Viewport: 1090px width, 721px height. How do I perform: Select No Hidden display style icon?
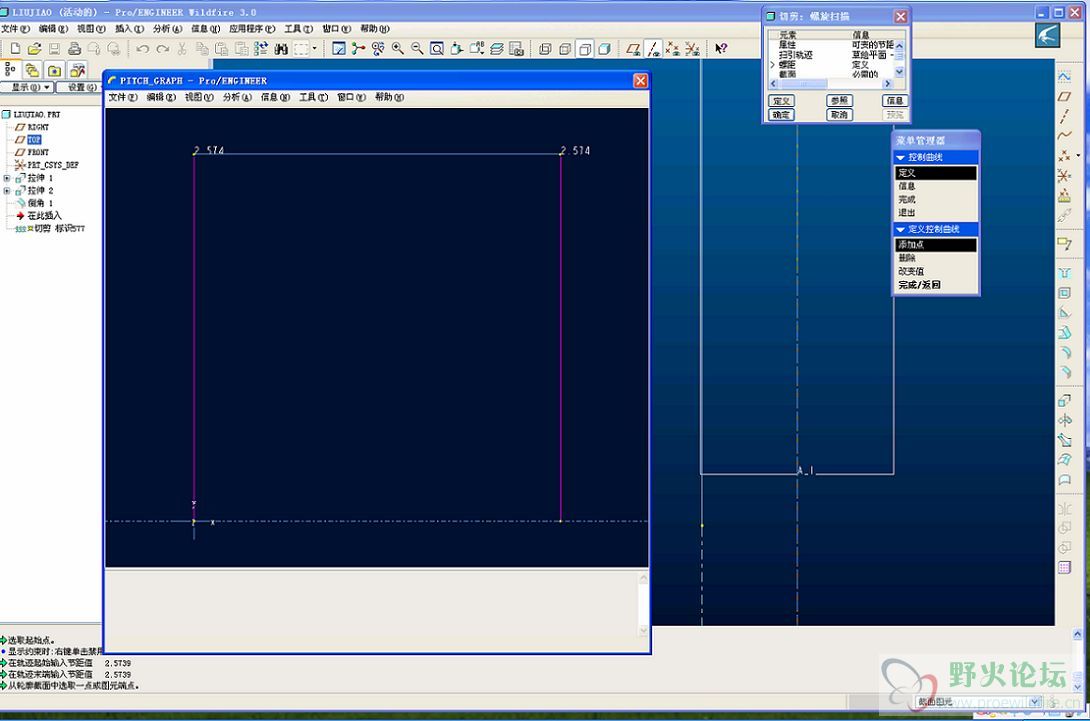click(x=585, y=49)
